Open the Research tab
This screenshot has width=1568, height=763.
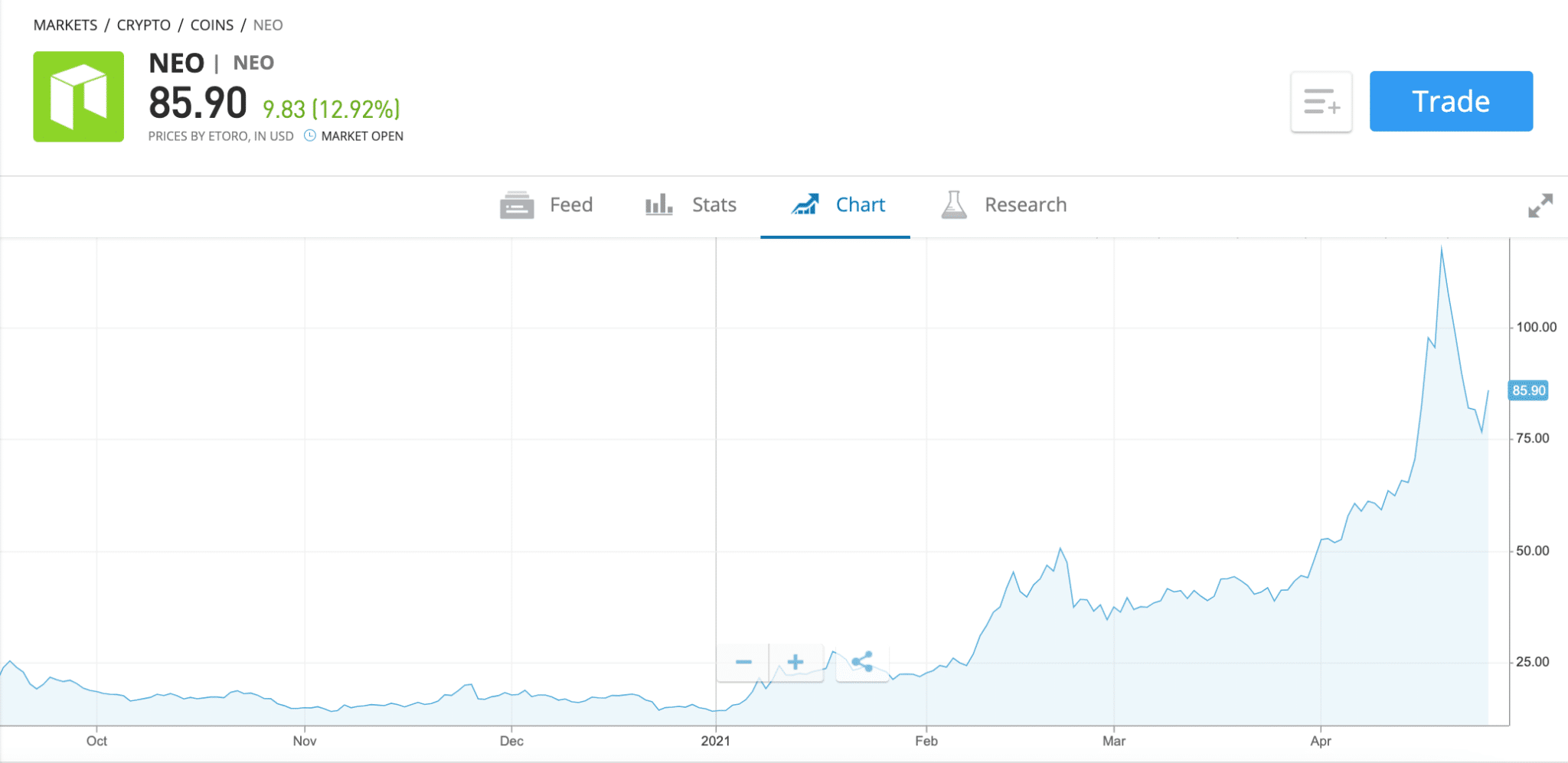coord(1025,205)
